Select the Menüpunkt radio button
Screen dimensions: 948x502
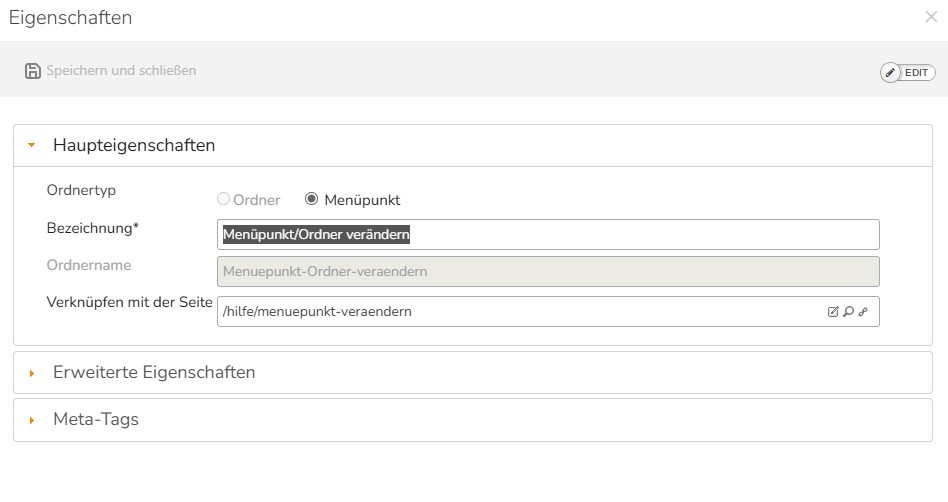pyautogui.click(x=311, y=199)
